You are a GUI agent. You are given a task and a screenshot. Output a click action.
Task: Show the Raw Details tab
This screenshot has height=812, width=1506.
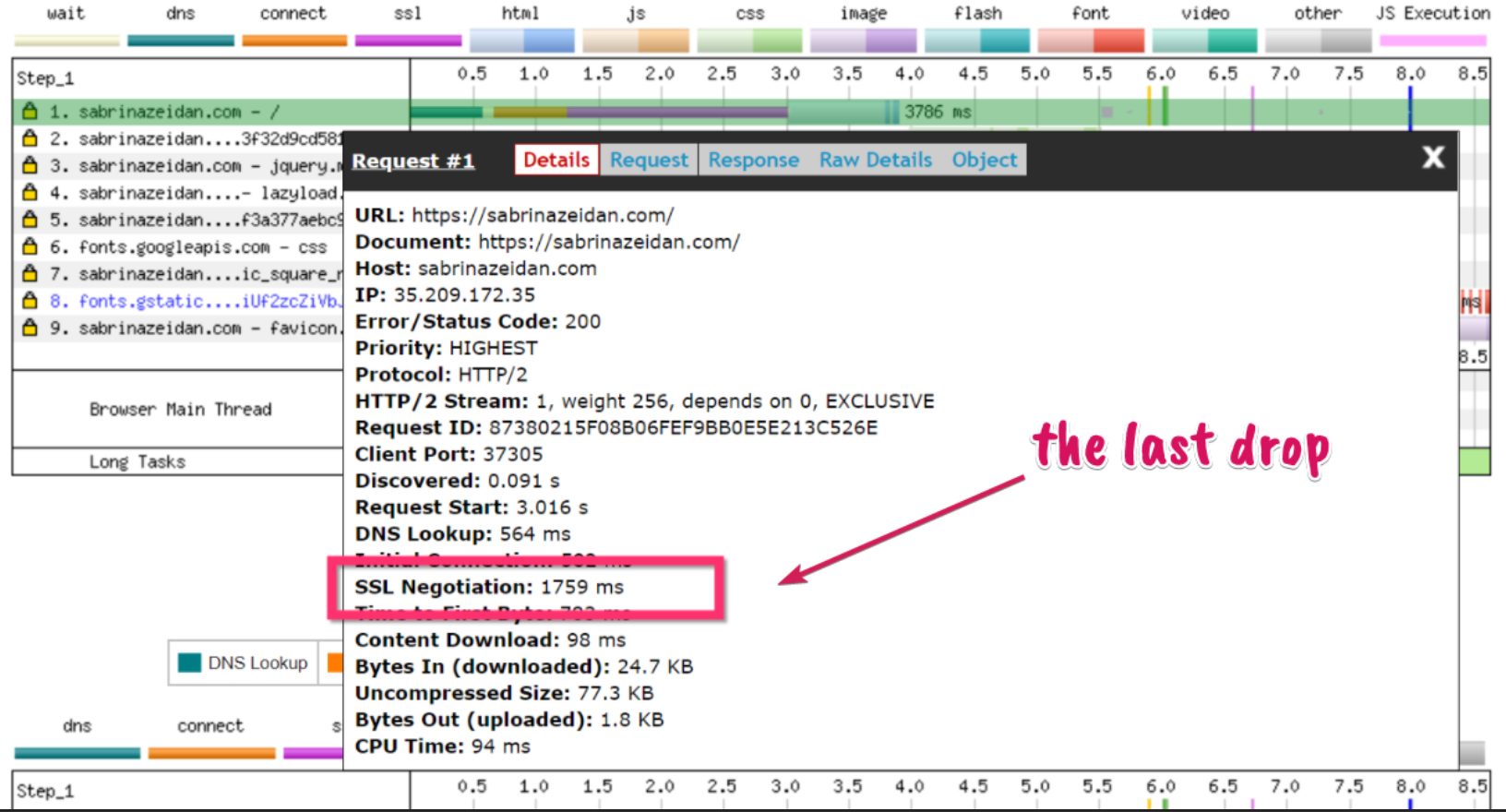click(x=876, y=160)
